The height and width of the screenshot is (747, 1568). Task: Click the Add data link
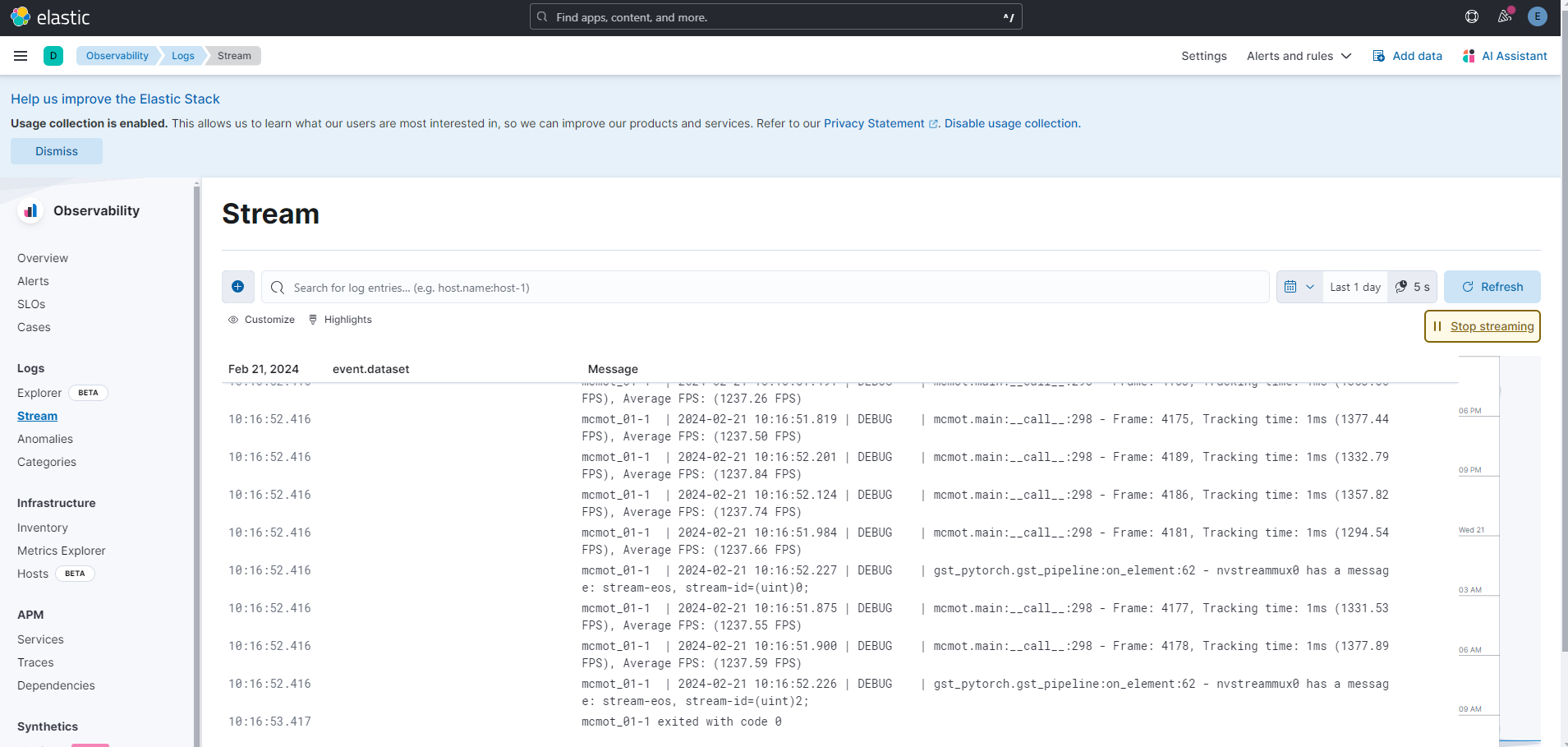(1417, 56)
